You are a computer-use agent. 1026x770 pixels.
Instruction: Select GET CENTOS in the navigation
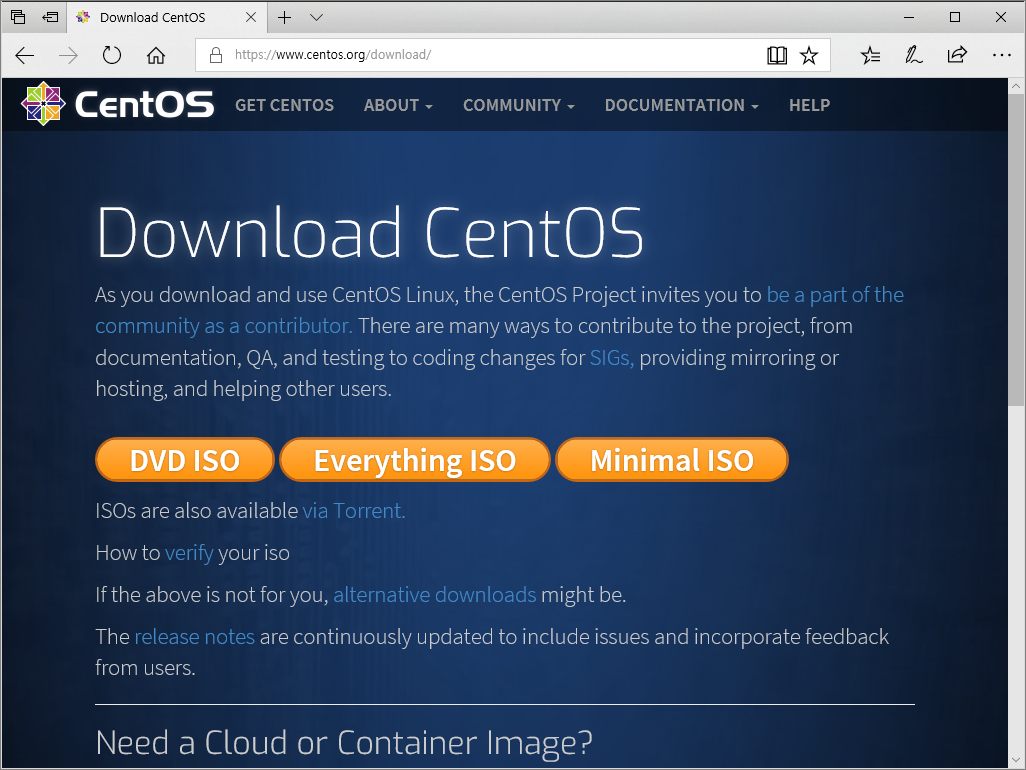tap(284, 105)
